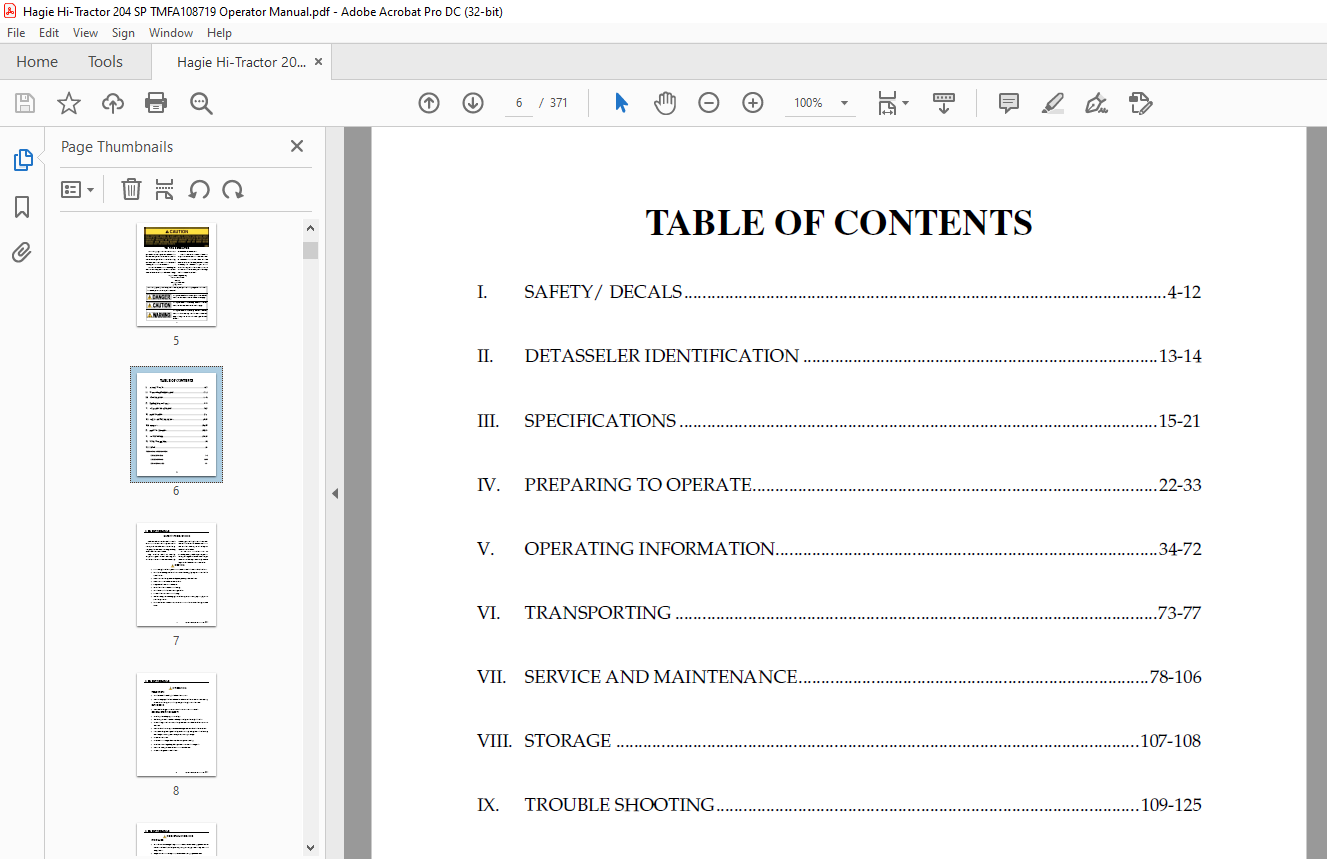The height and width of the screenshot is (859, 1327).
Task: Zoom out with minus button
Action: [709, 103]
